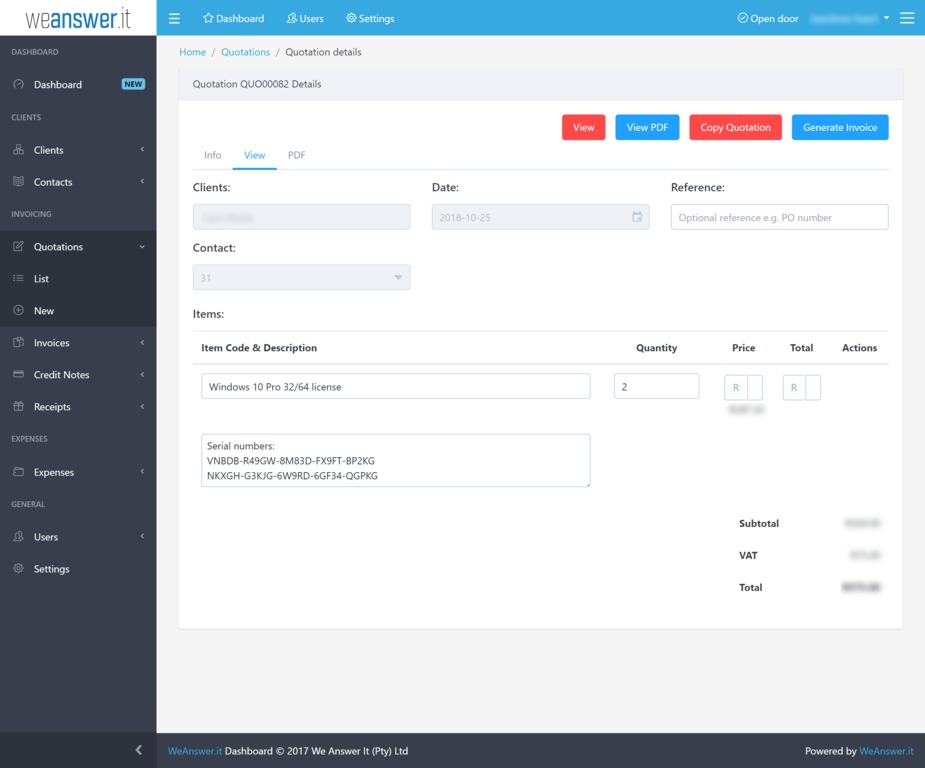Screen dimensions: 925x768
Task: Click the Clients input field
Action: click(301, 217)
